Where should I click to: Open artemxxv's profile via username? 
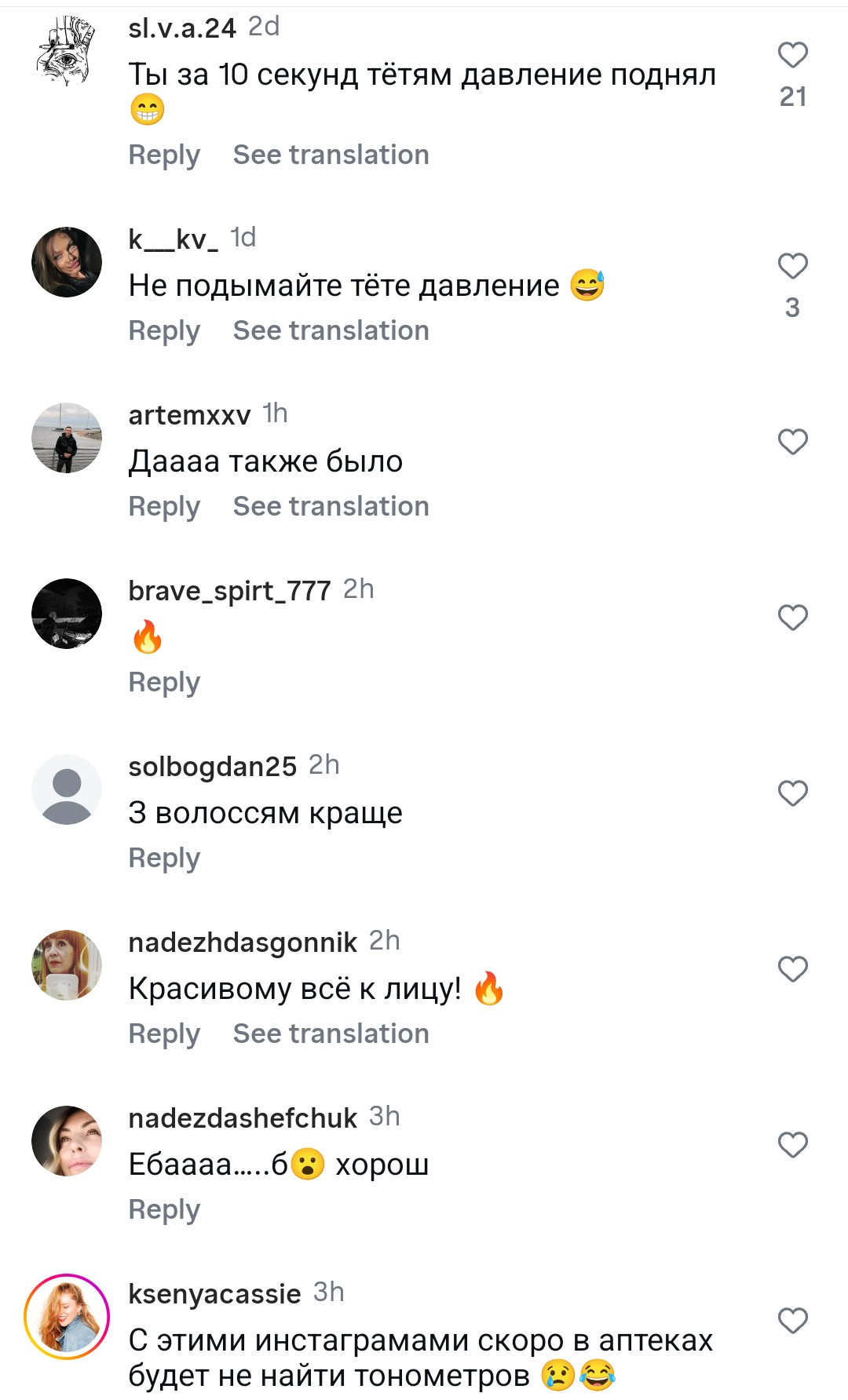(189, 414)
